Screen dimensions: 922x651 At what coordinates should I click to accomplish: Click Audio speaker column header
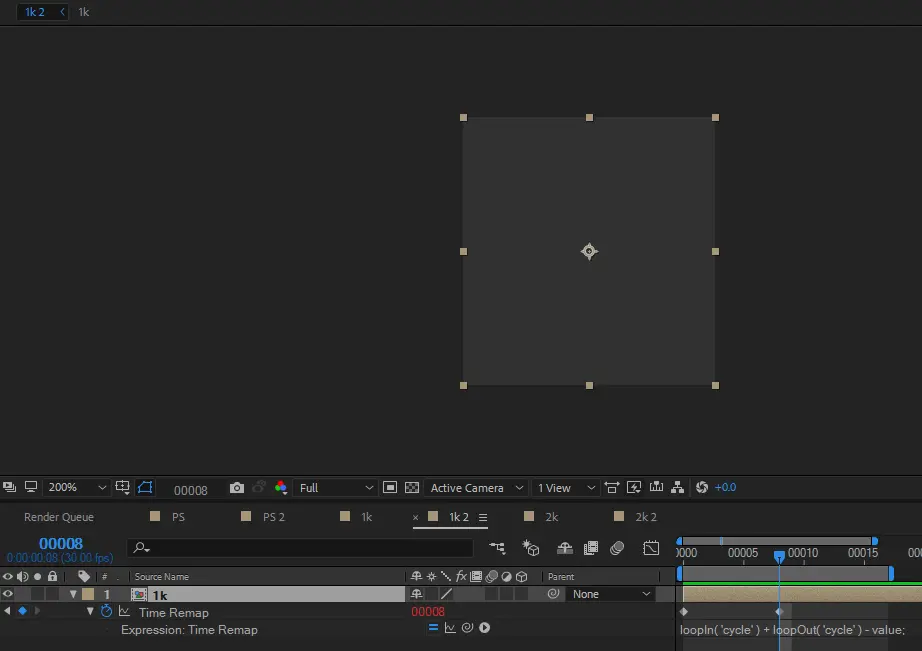pyautogui.click(x=22, y=576)
